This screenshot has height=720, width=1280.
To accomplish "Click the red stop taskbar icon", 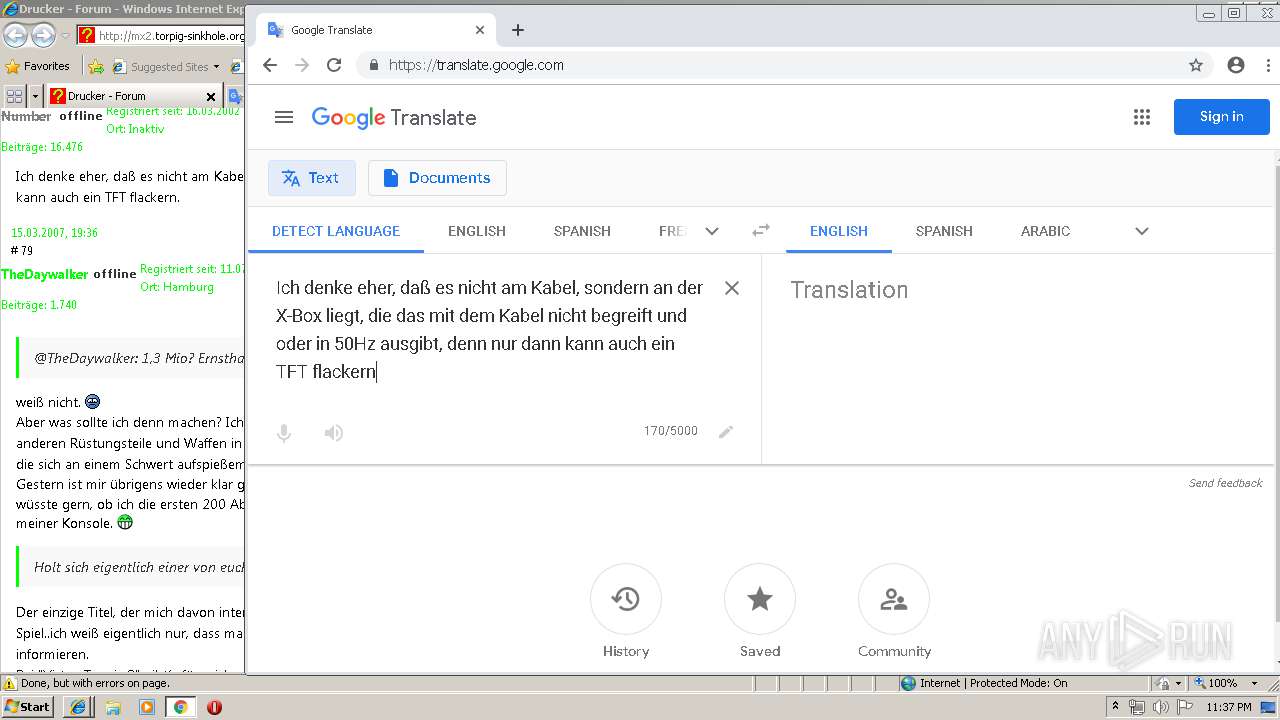I will coord(214,707).
